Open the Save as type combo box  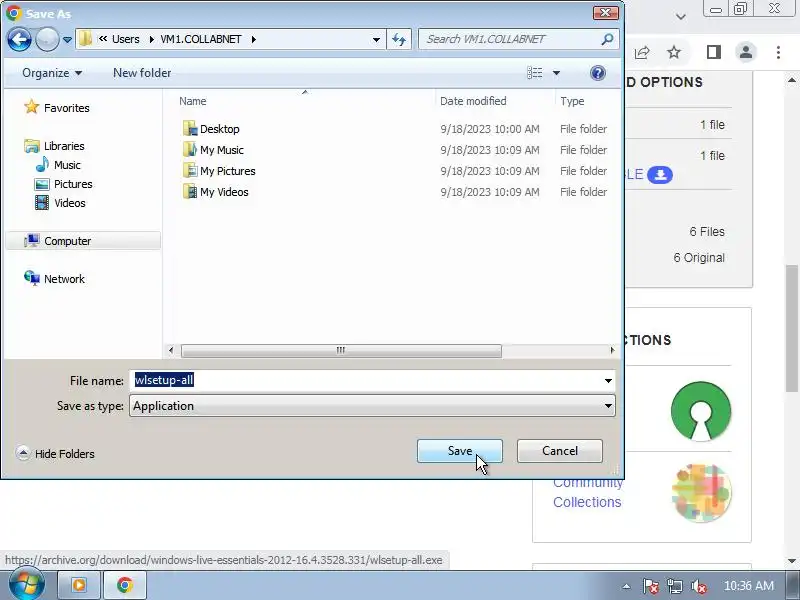[372, 406]
